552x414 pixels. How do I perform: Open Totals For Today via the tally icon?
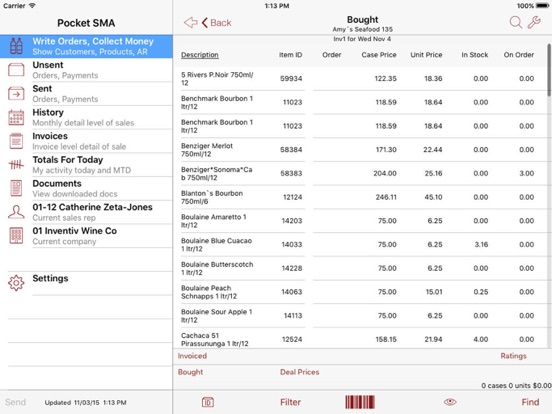coord(16,164)
